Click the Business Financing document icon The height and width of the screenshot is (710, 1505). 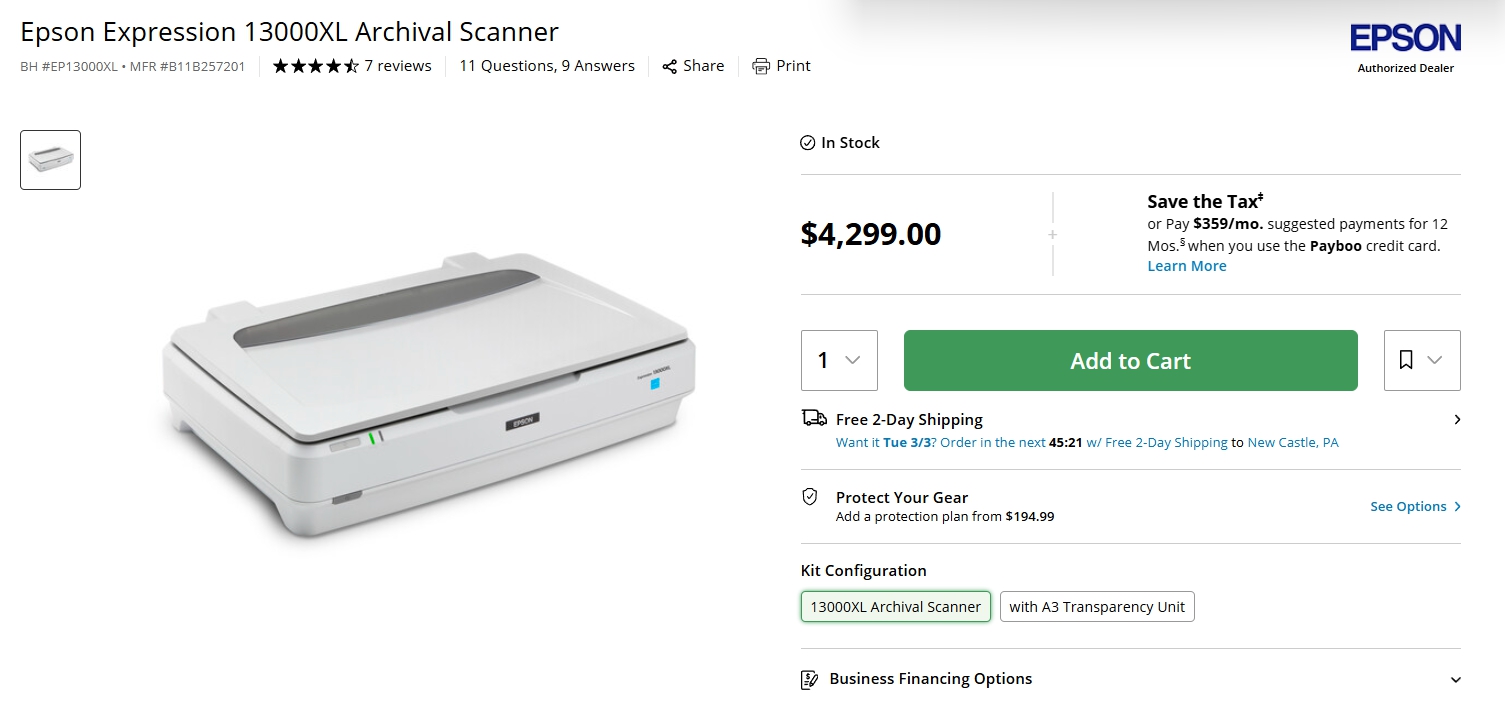pos(810,680)
